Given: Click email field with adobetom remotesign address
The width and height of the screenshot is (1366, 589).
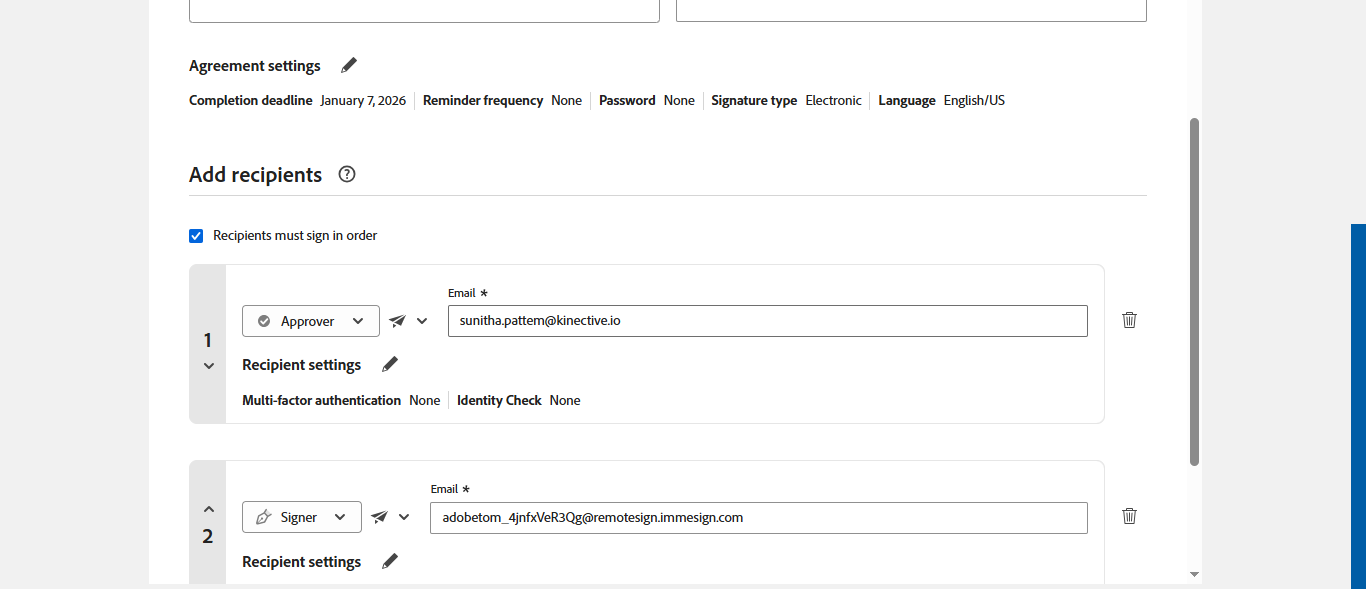Looking at the screenshot, I should click(x=759, y=517).
